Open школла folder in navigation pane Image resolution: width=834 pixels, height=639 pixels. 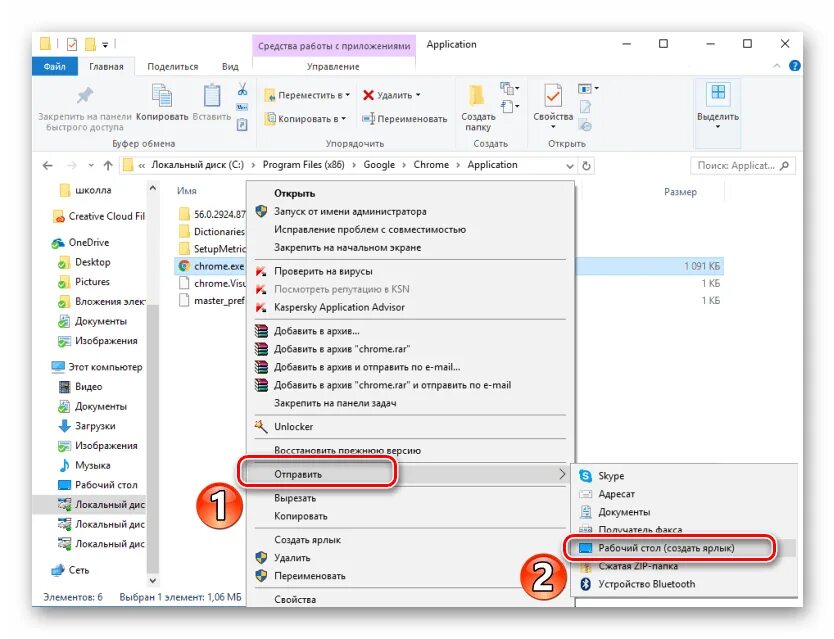[86, 190]
